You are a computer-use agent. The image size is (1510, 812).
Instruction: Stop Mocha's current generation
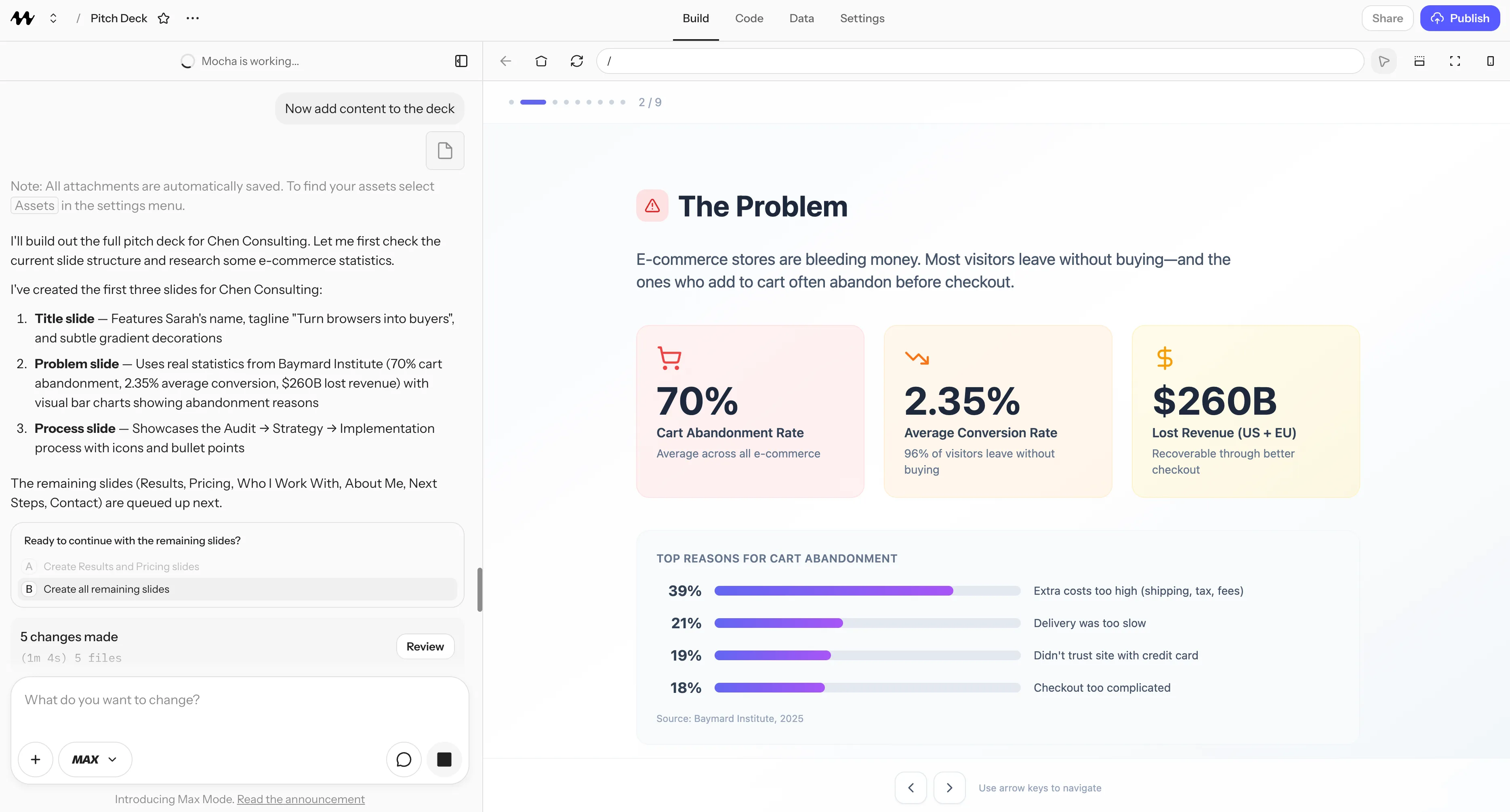click(444, 759)
